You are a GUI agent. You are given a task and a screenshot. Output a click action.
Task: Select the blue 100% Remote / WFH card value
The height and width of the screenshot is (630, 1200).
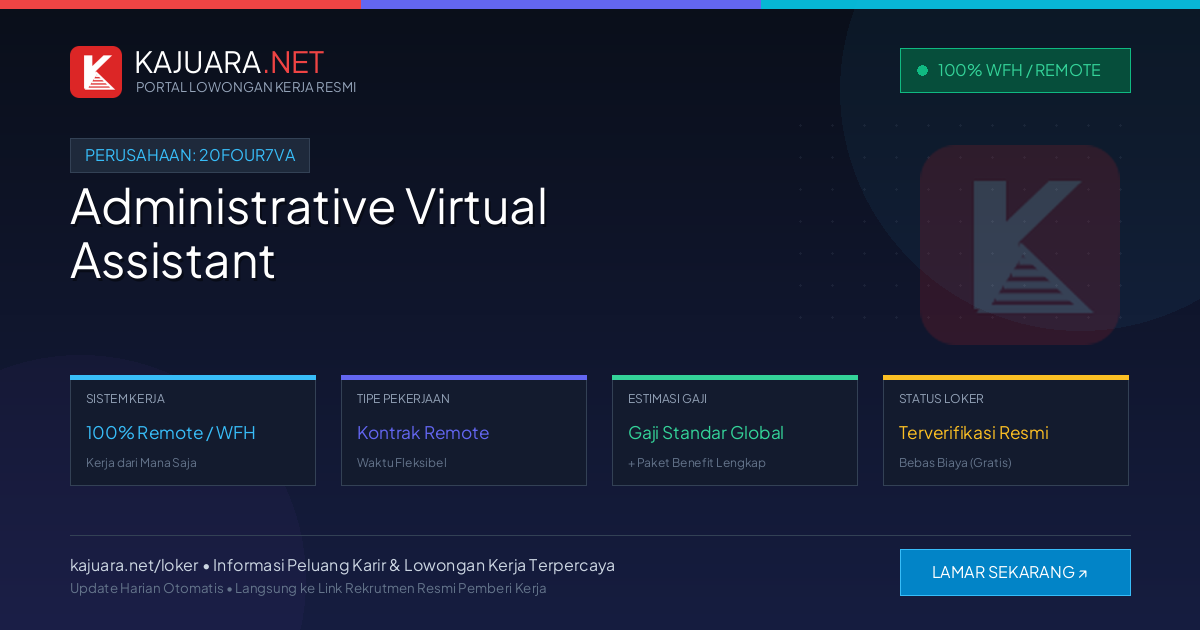click(171, 433)
